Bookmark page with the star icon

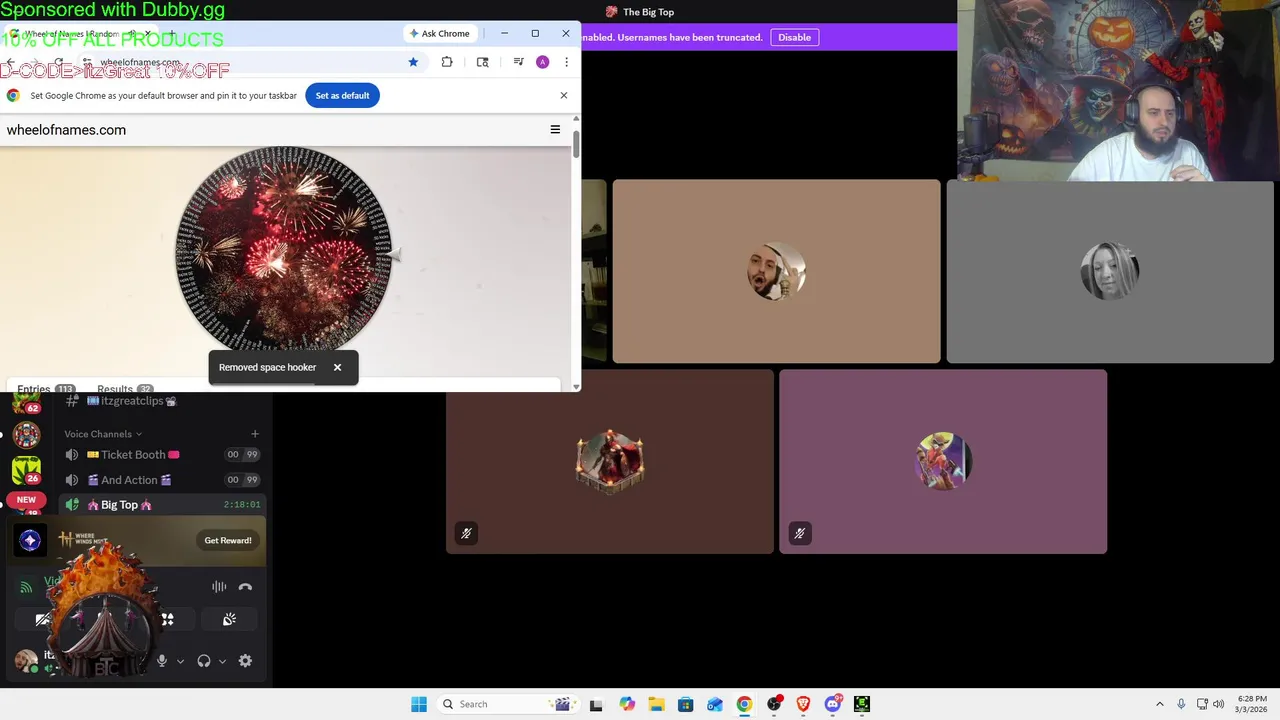pyautogui.click(x=413, y=62)
